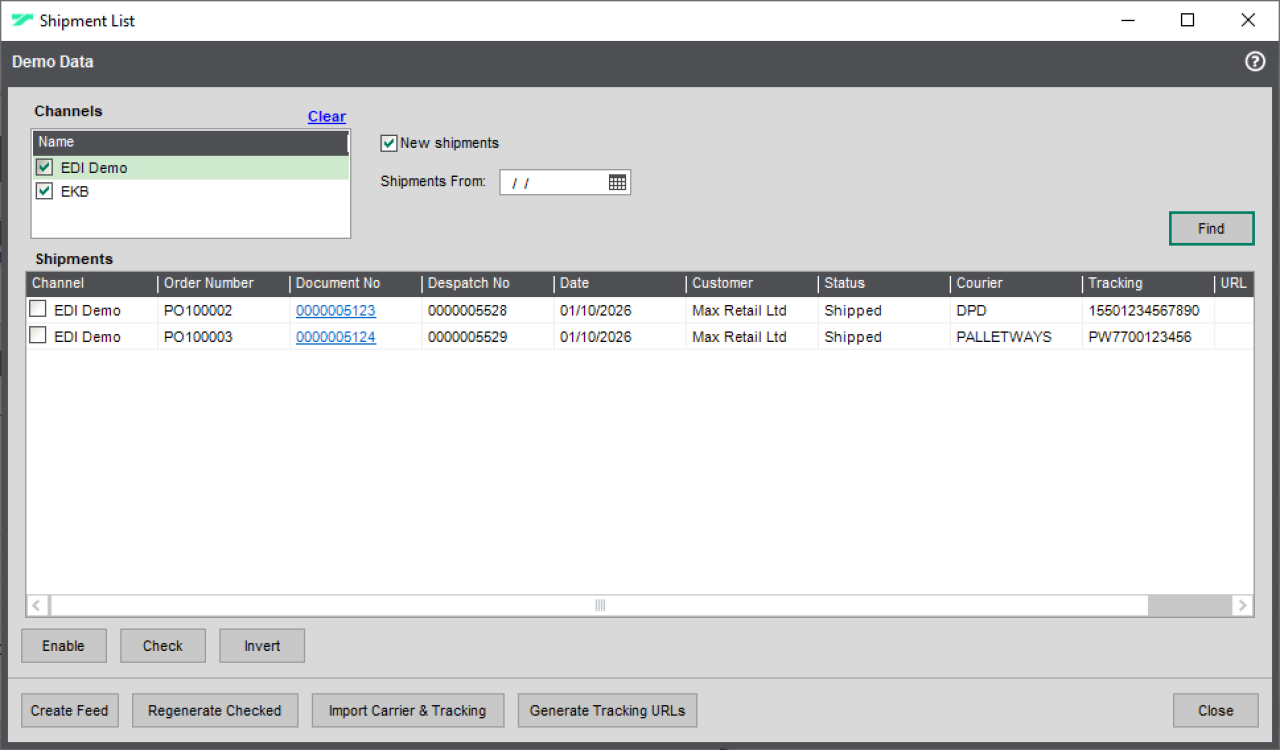
Task: Open the help question mark icon
Action: click(1255, 62)
